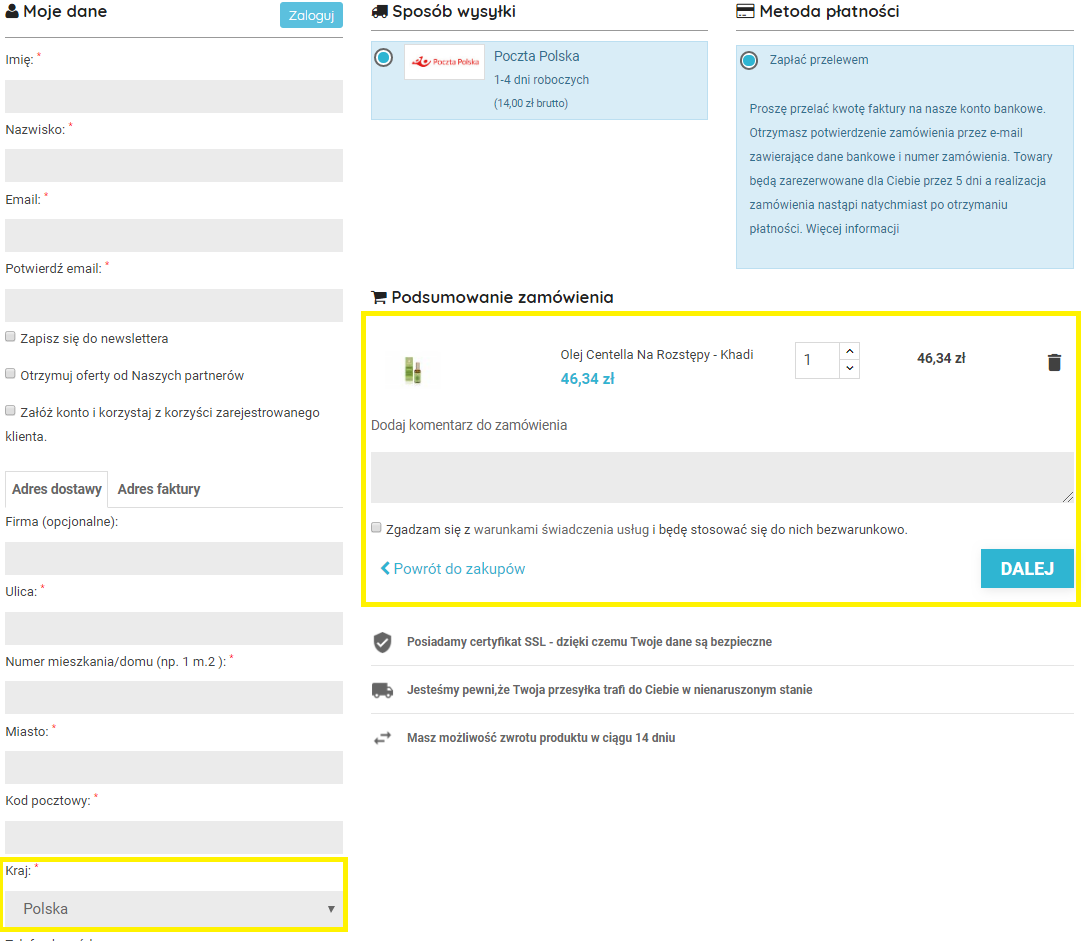The width and height of the screenshot is (1086, 941).
Task: Enable Otrzymuj oferty od Naszych partnerów checkbox
Action: 10,374
